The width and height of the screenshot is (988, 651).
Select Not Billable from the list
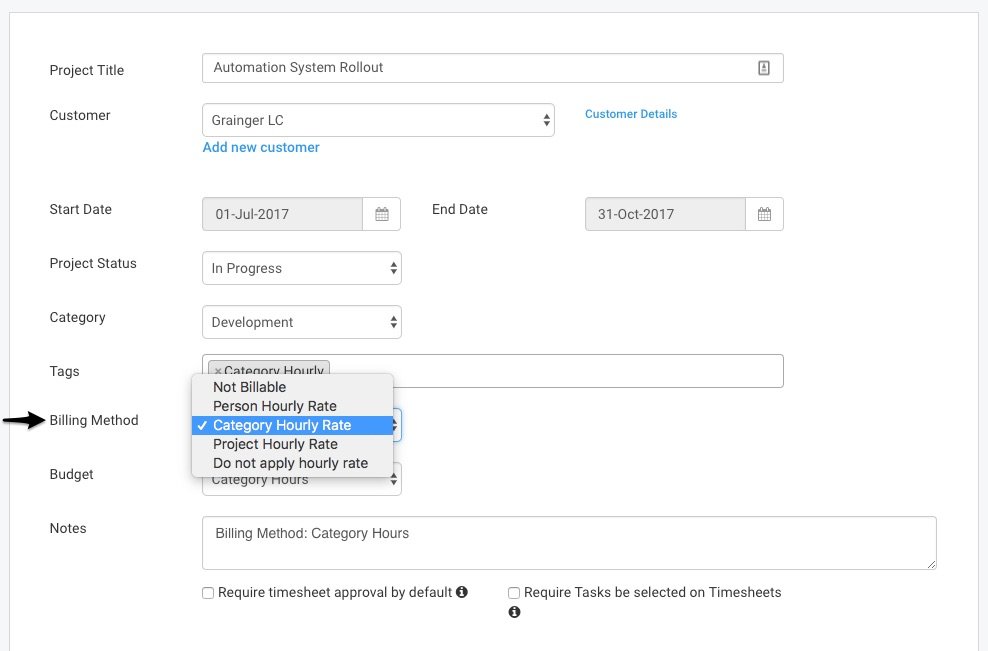[250, 387]
